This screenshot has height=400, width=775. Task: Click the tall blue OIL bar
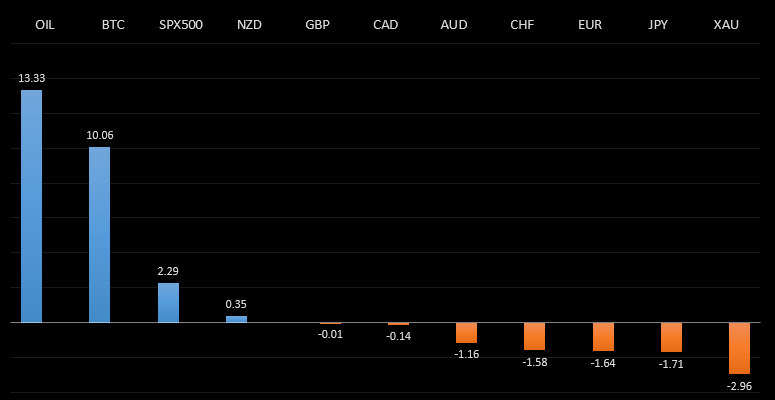32,206
